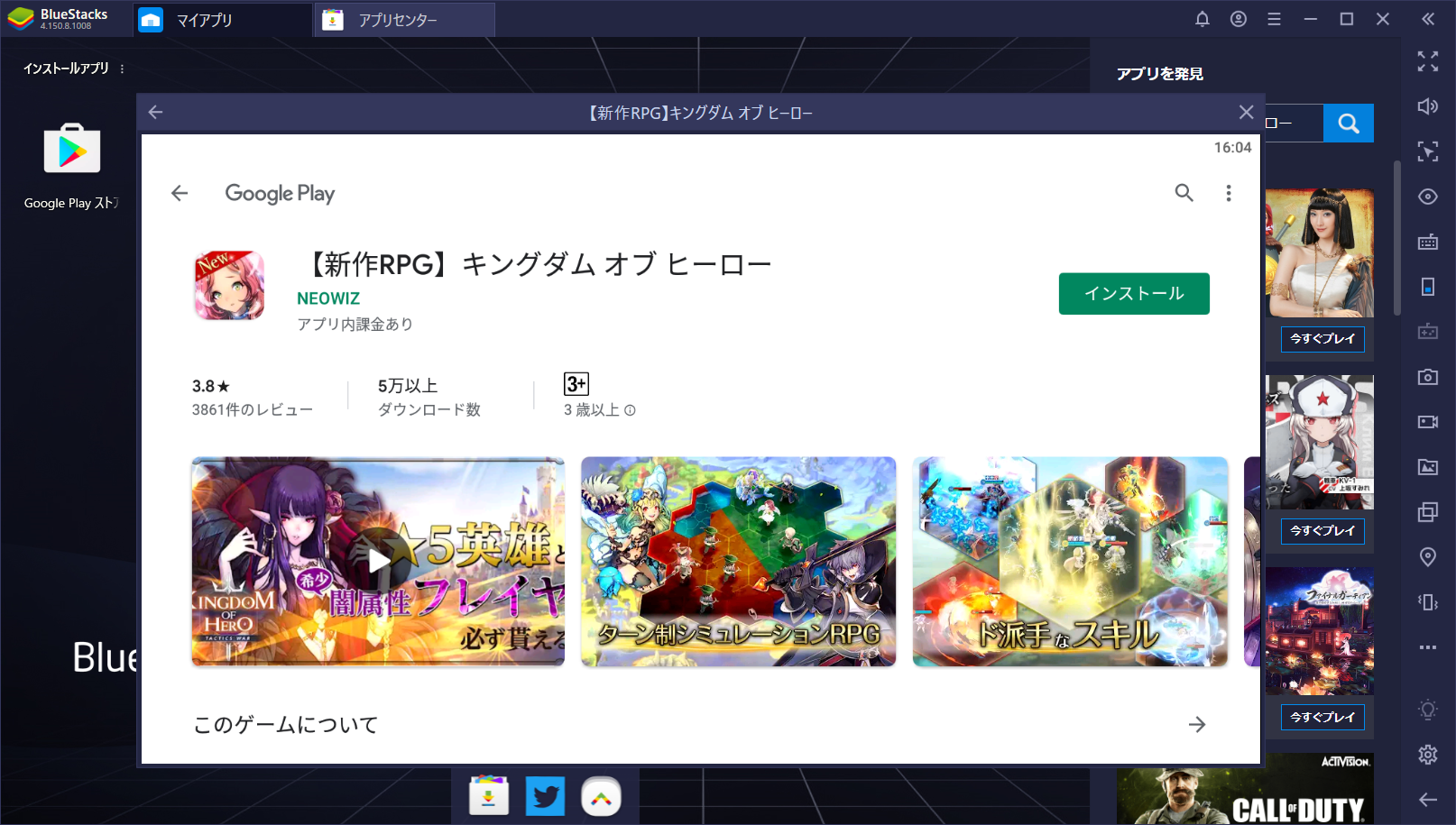The image size is (1456, 825).
Task: Open keyboard controls icon in sidebar
Action: click(1428, 242)
